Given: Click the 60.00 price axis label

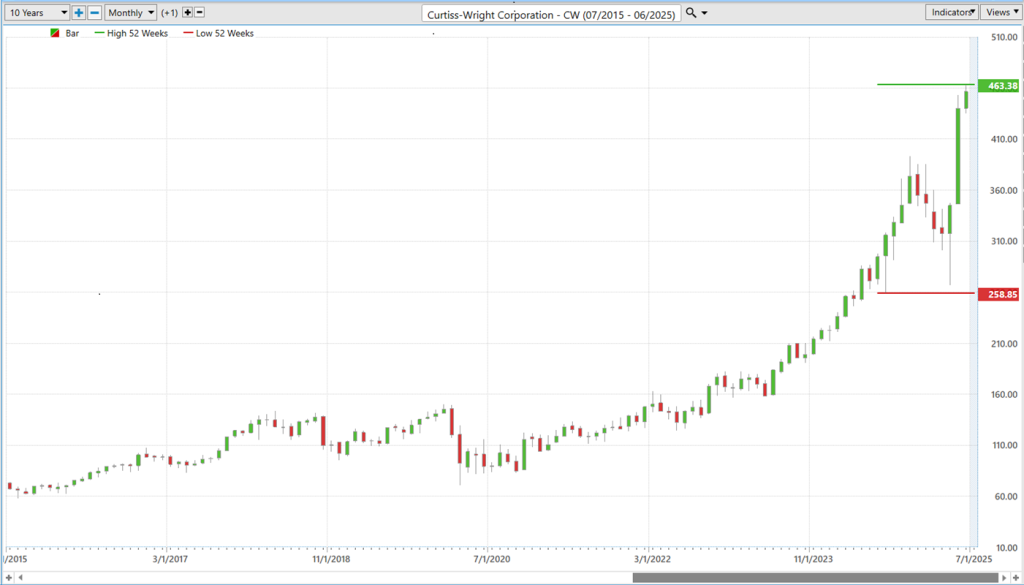Looking at the screenshot, I should [1004, 497].
